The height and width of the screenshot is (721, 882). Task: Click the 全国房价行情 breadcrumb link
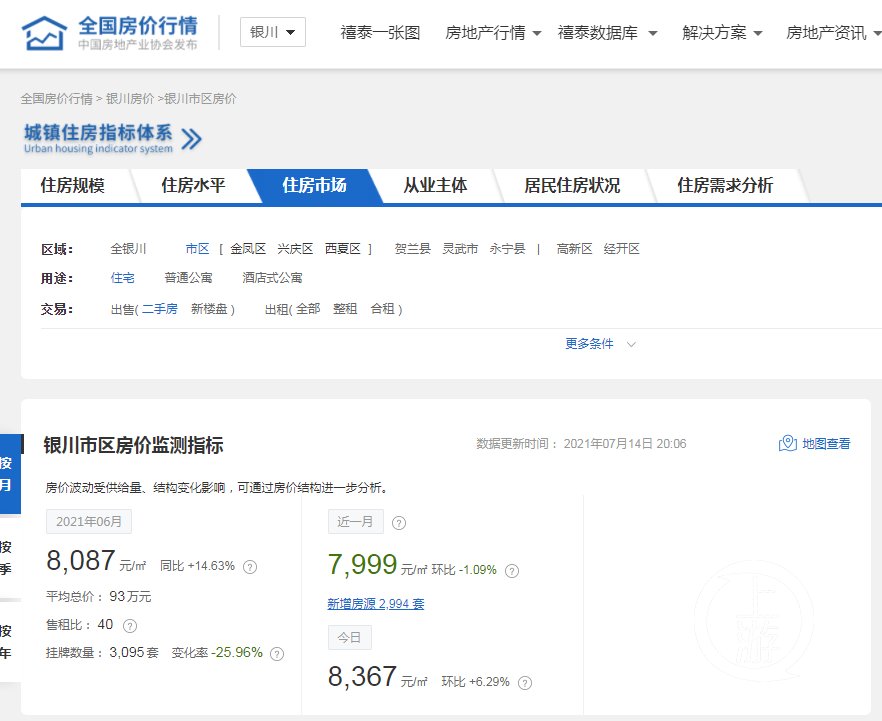pos(57,99)
